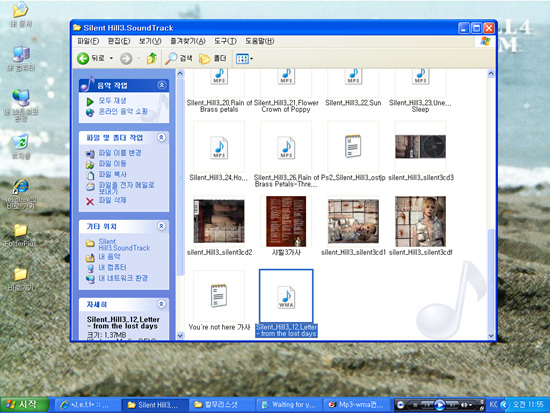Select the Silent_Hill3_23.Une... Sleep file

420,91
